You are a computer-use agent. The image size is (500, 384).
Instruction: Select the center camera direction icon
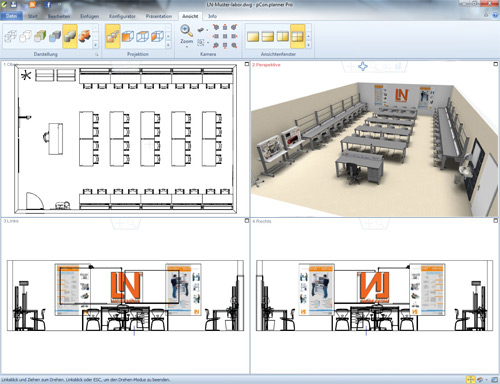(x=225, y=36)
